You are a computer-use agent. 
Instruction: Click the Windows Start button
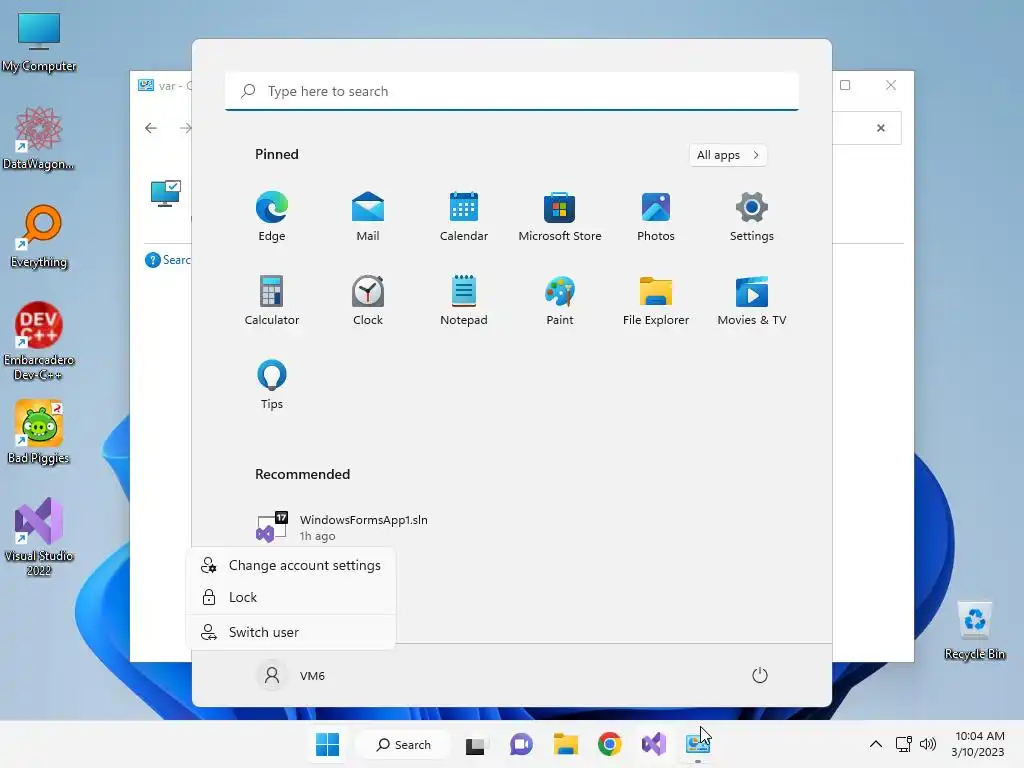(327, 744)
